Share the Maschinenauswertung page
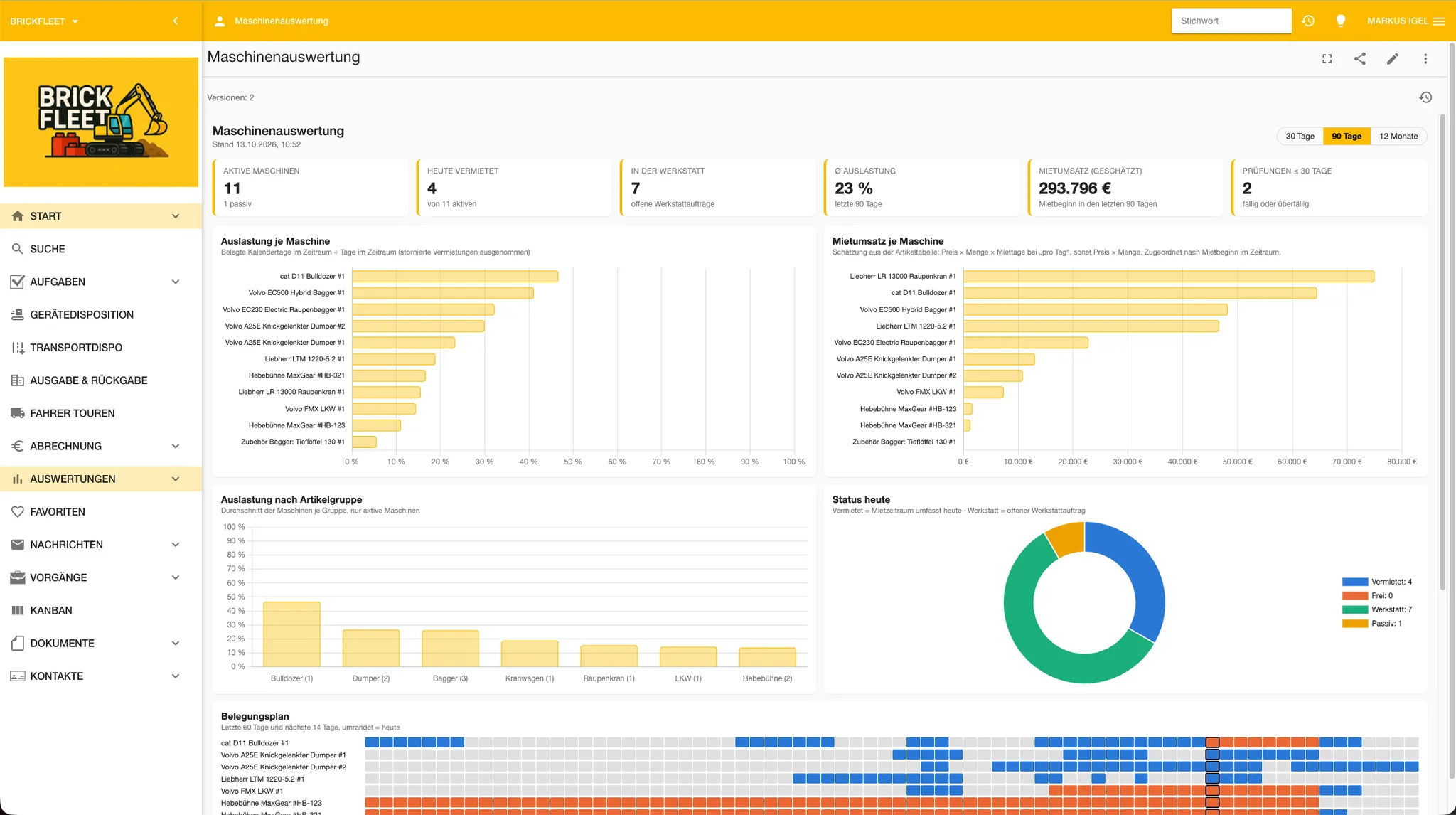Image resolution: width=1456 pixels, height=815 pixels. click(1360, 59)
